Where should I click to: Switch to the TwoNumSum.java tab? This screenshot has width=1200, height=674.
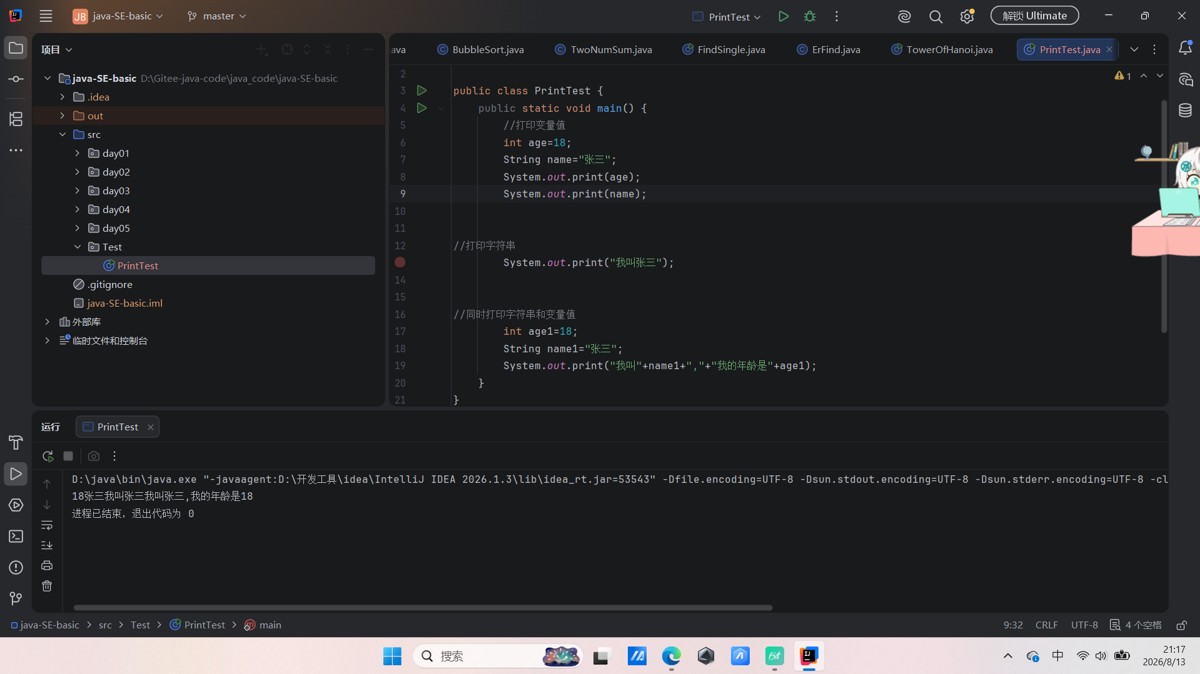603,49
